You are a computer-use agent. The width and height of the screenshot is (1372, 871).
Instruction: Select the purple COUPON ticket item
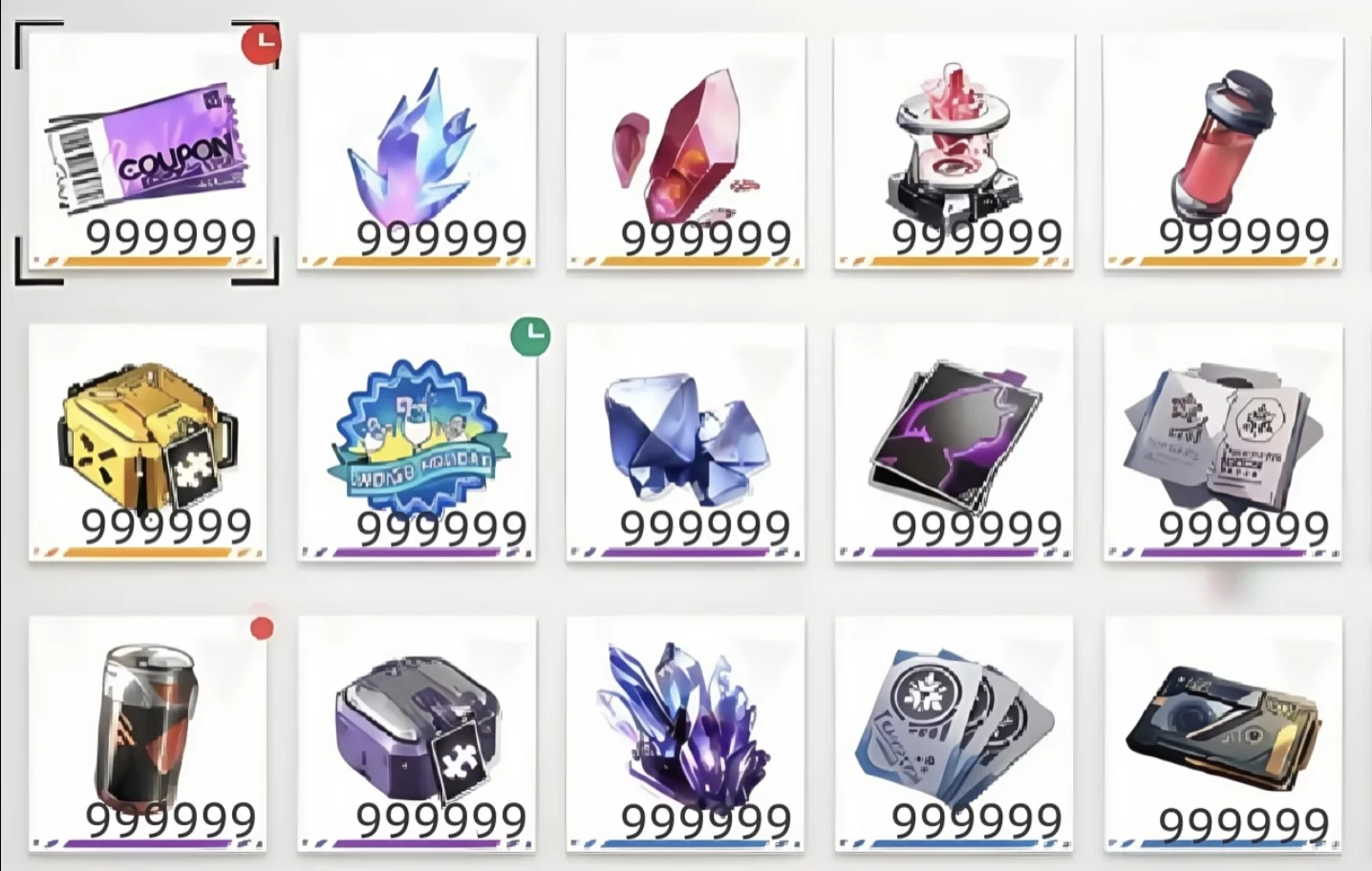click(x=147, y=150)
